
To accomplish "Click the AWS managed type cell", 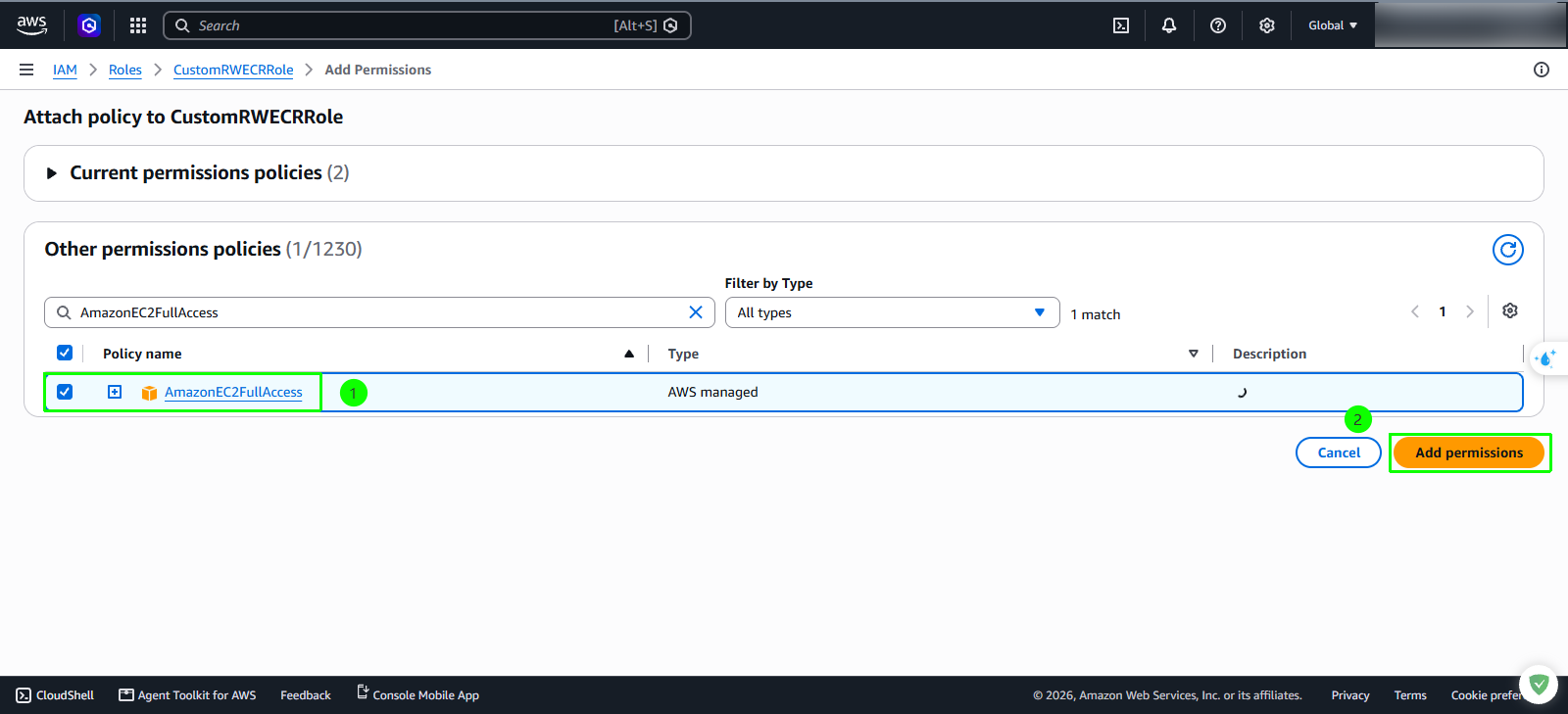I will pyautogui.click(x=712, y=392).
